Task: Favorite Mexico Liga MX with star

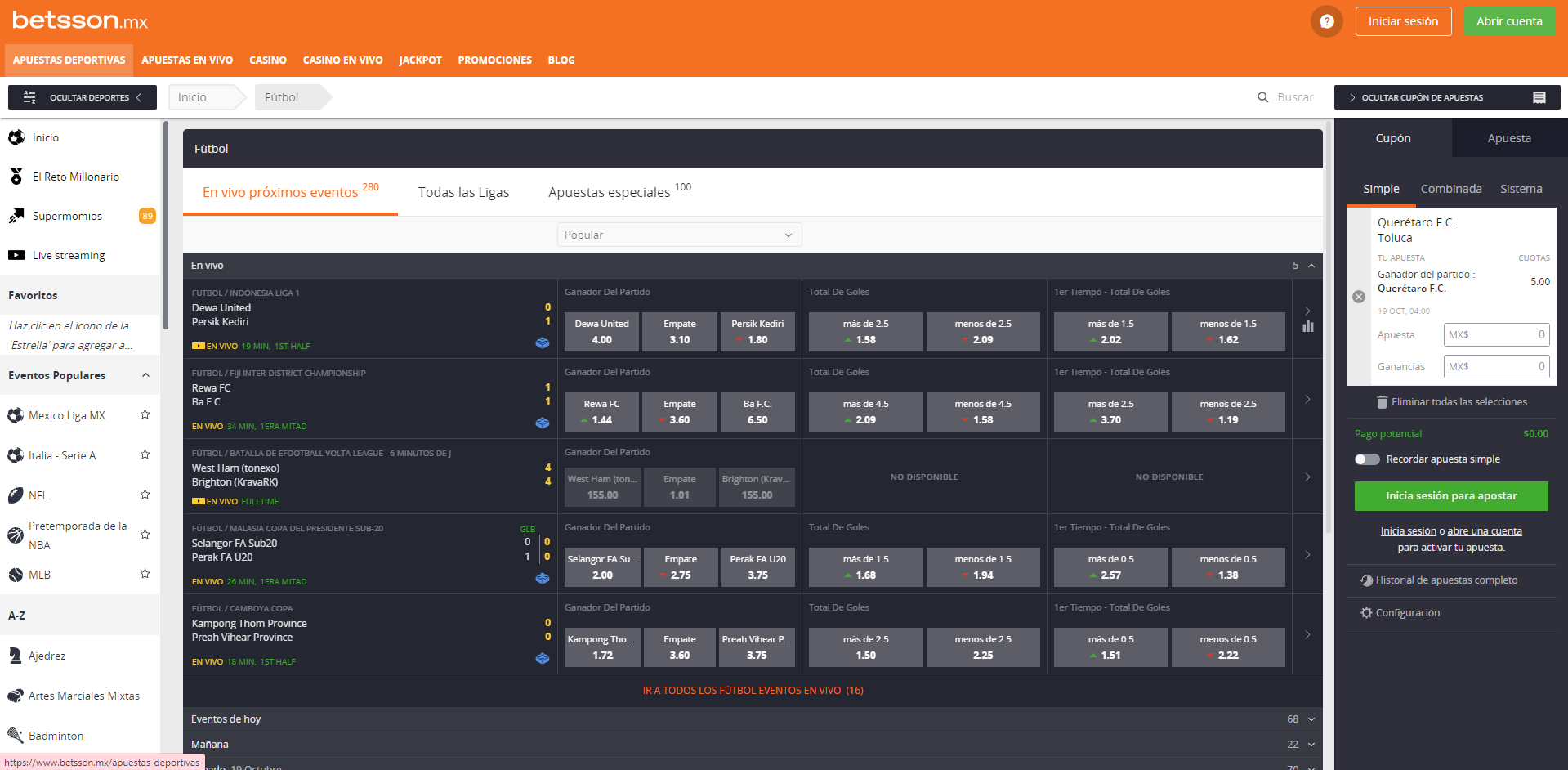Action: click(145, 414)
